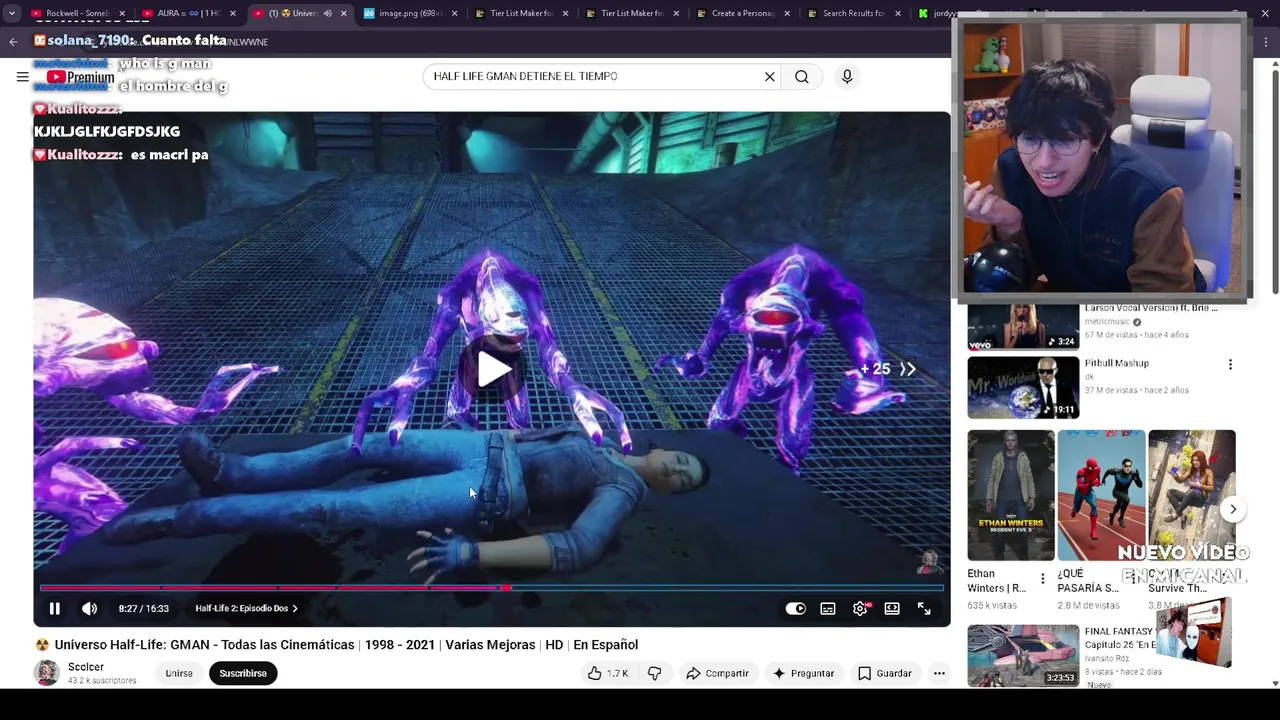The image size is (1280, 720).
Task: Open the Pitbull Mashup thumbnail
Action: (1023, 387)
